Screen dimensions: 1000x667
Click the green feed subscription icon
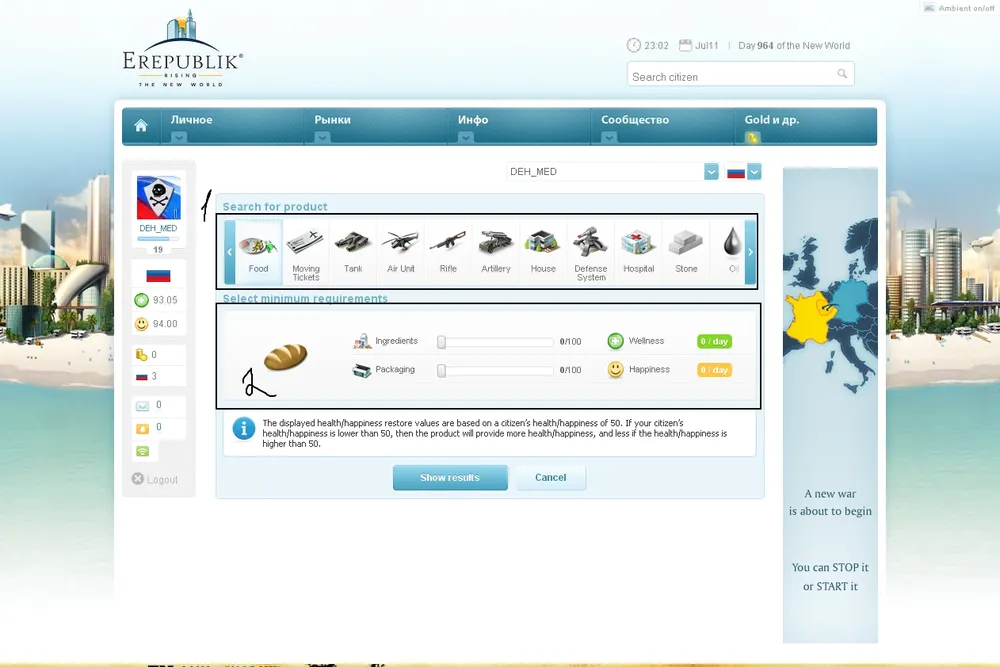(142, 451)
